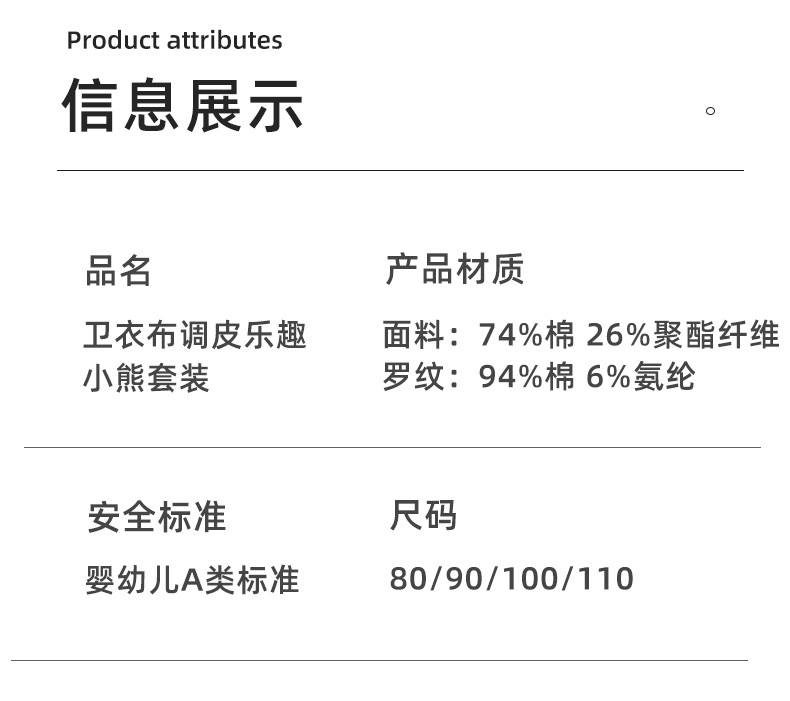Choose size 80 in the size list

(407, 579)
